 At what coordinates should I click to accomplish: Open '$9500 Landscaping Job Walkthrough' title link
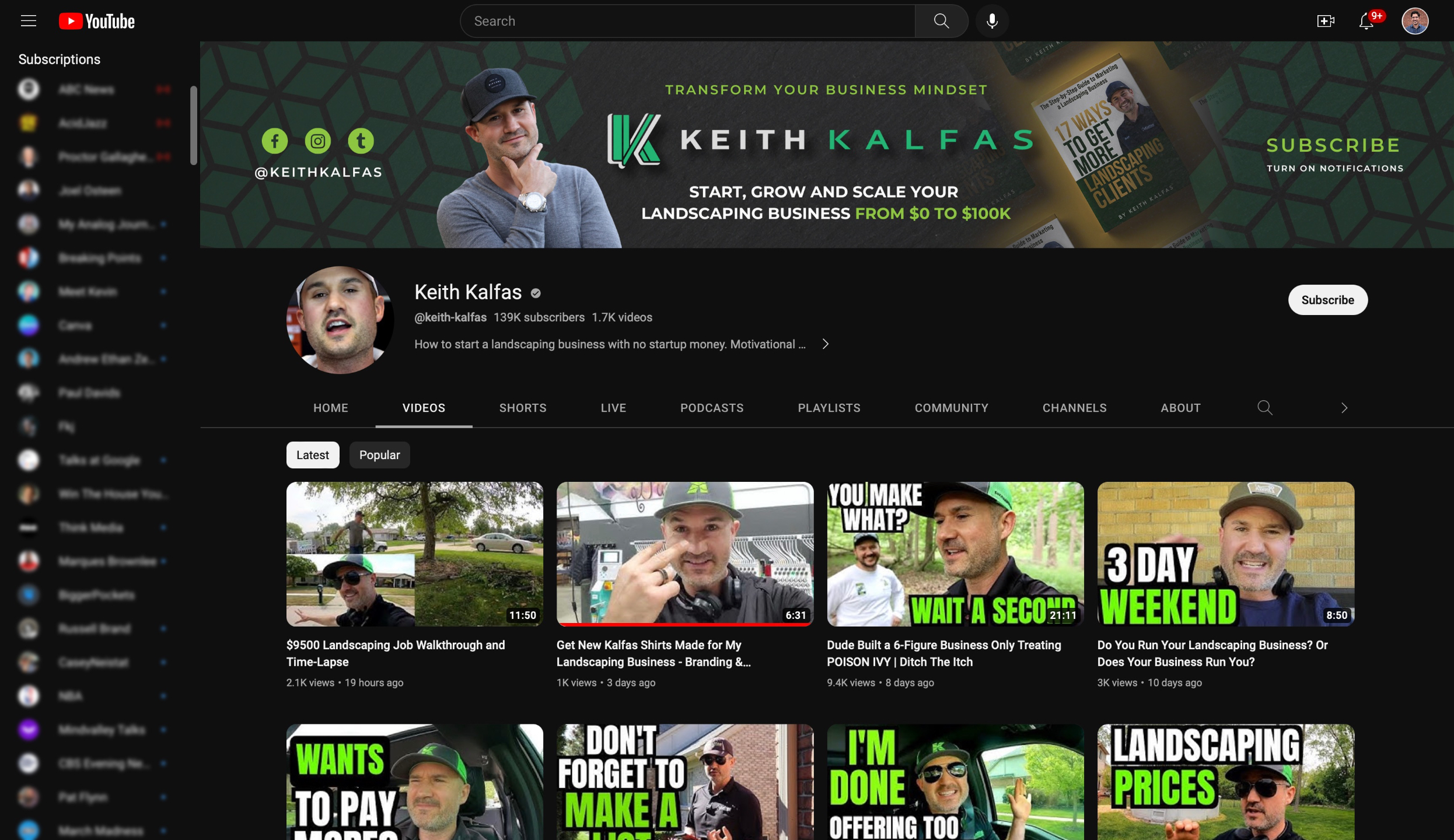[396, 653]
